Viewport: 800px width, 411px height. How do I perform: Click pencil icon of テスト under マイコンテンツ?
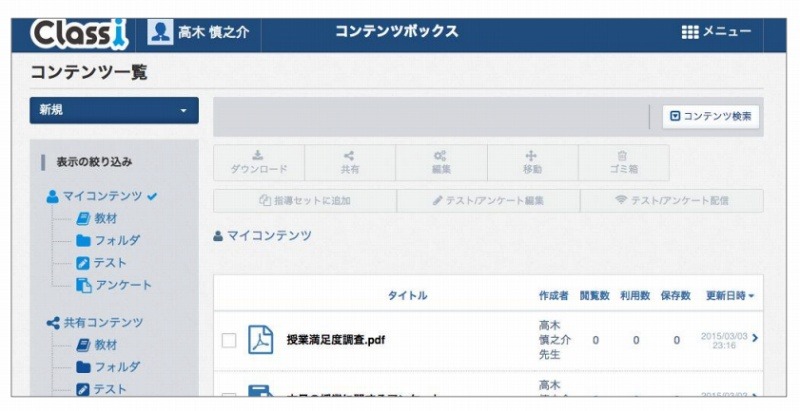[83, 263]
